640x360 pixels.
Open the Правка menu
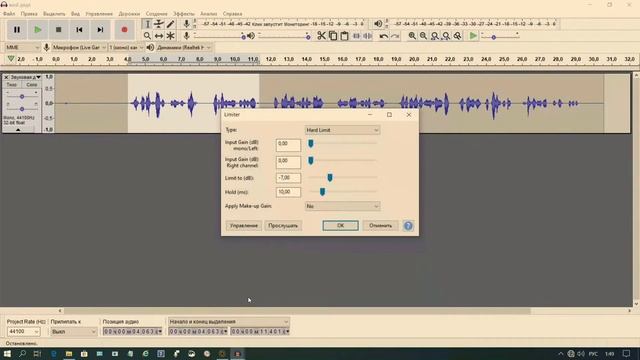pos(29,13)
